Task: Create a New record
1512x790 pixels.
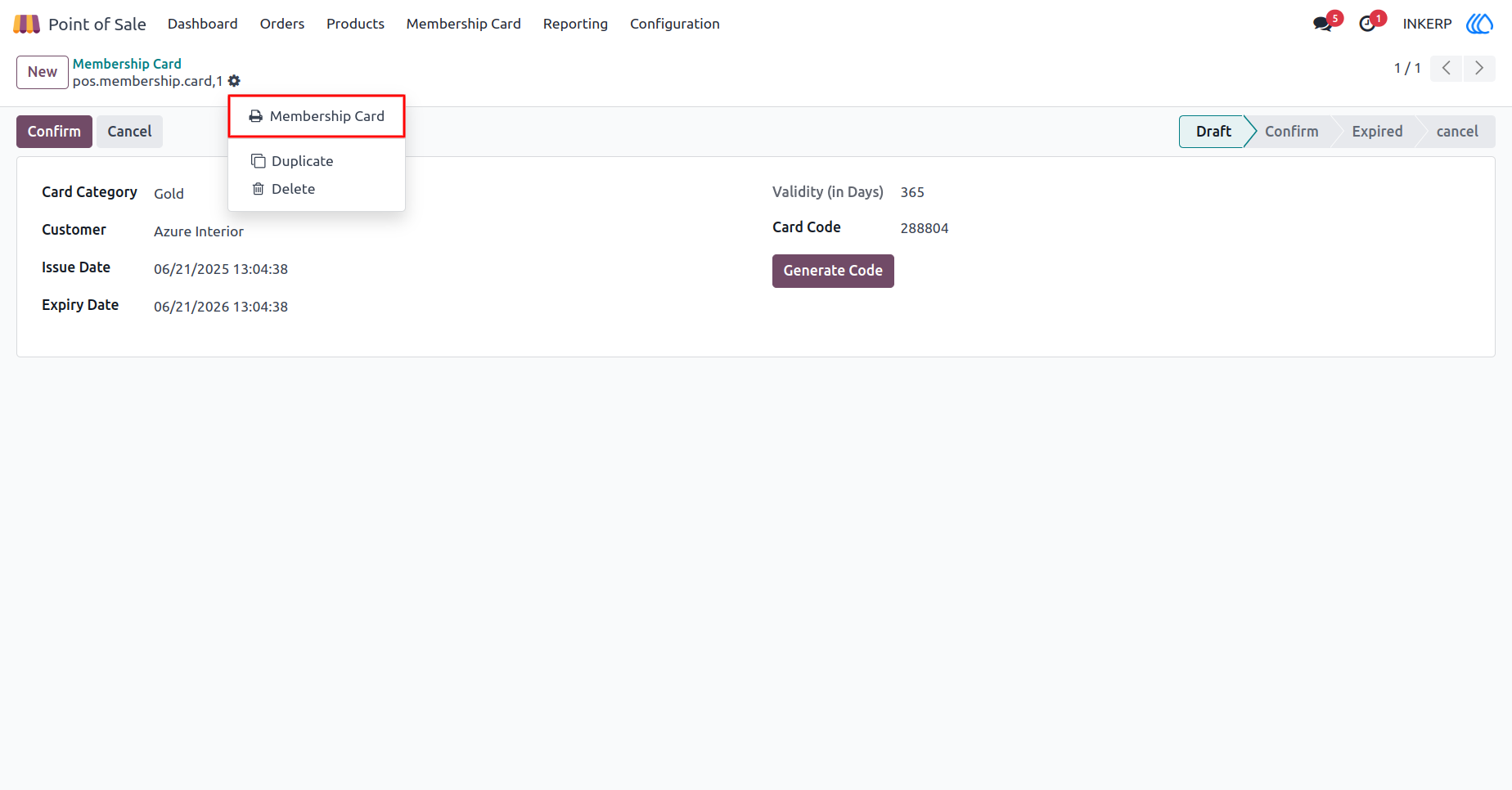Action: click(43, 72)
